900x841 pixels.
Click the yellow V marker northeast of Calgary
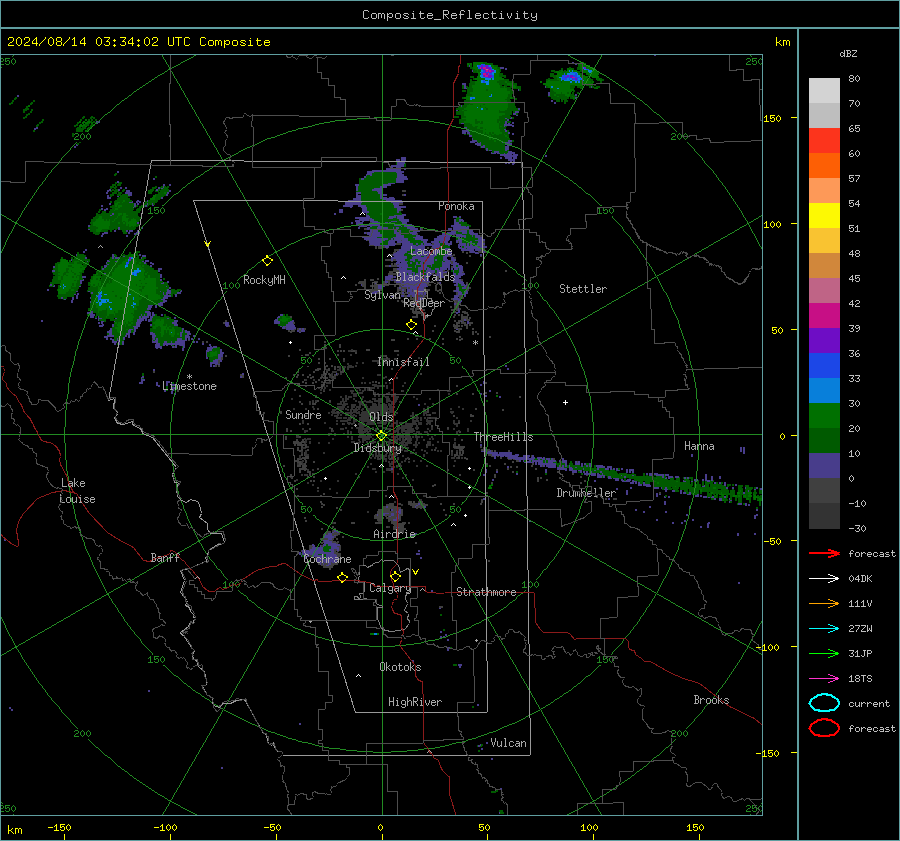(416, 572)
